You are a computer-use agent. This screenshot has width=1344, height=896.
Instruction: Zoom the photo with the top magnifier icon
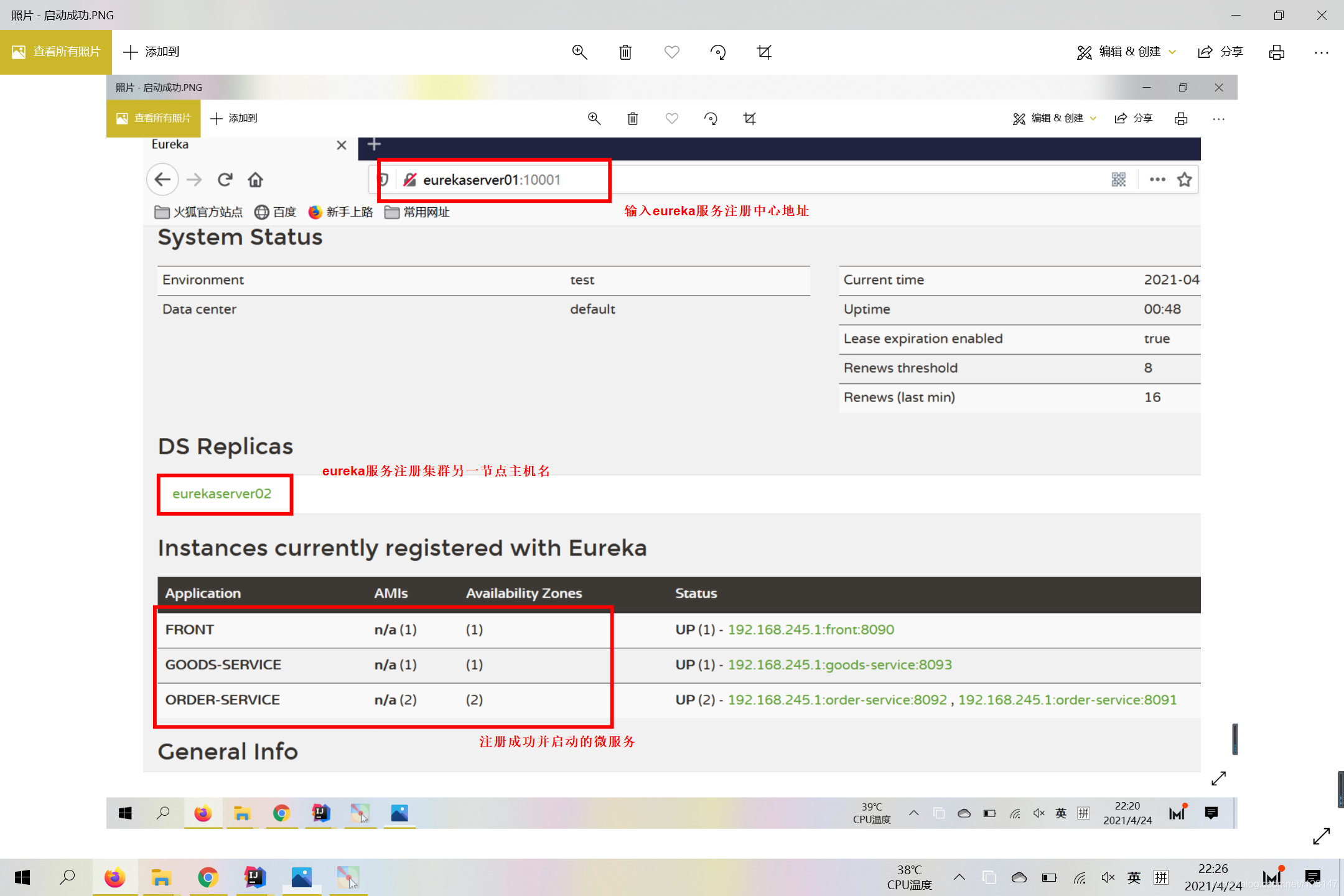point(579,52)
